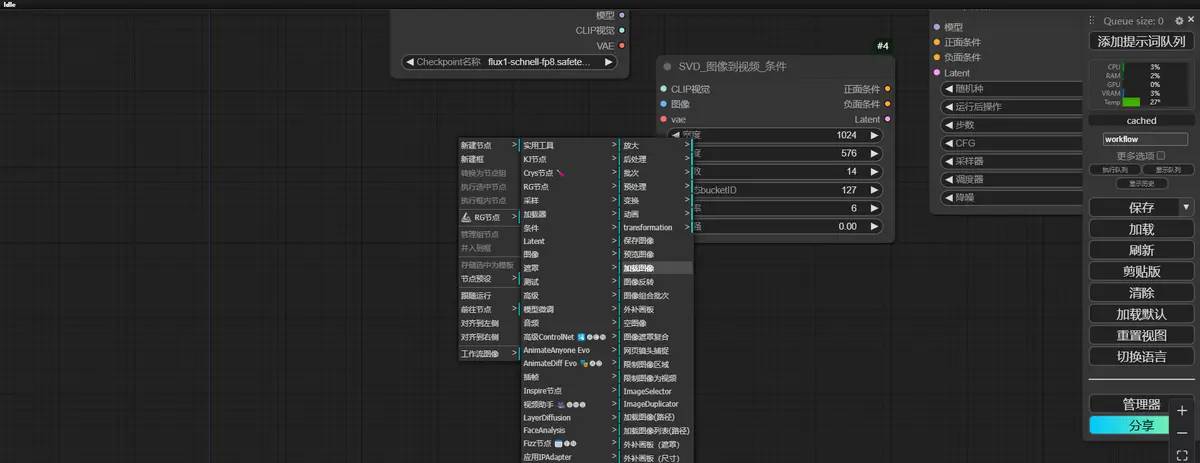Screen dimensions: 1200x463
Task: Select previous Checkpoint名称 with left arrow
Action: tap(409, 62)
